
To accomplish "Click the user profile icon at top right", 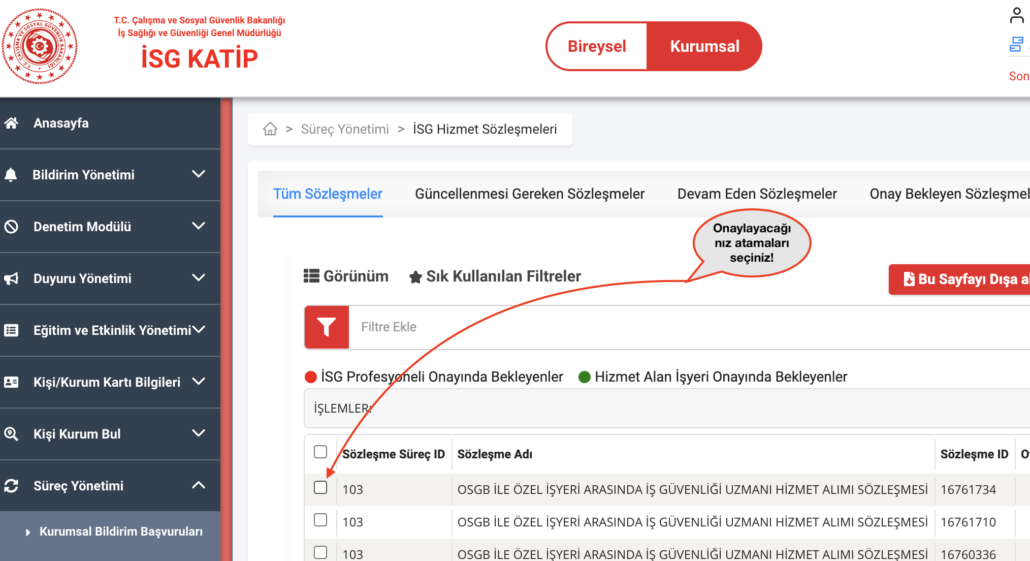I will pos(1018,16).
